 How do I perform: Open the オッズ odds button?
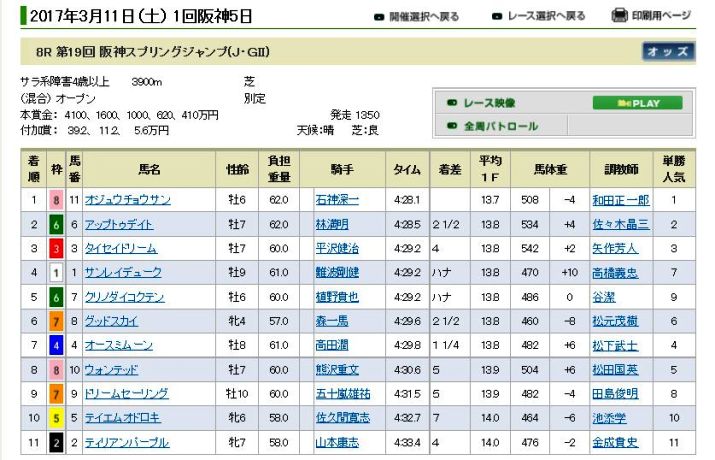click(x=667, y=53)
